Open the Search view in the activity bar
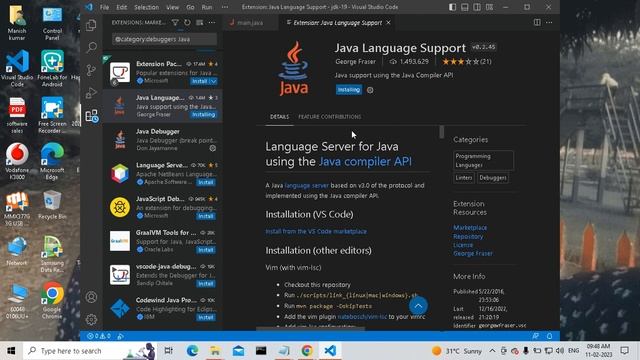The width and height of the screenshot is (640, 360). click(91, 47)
